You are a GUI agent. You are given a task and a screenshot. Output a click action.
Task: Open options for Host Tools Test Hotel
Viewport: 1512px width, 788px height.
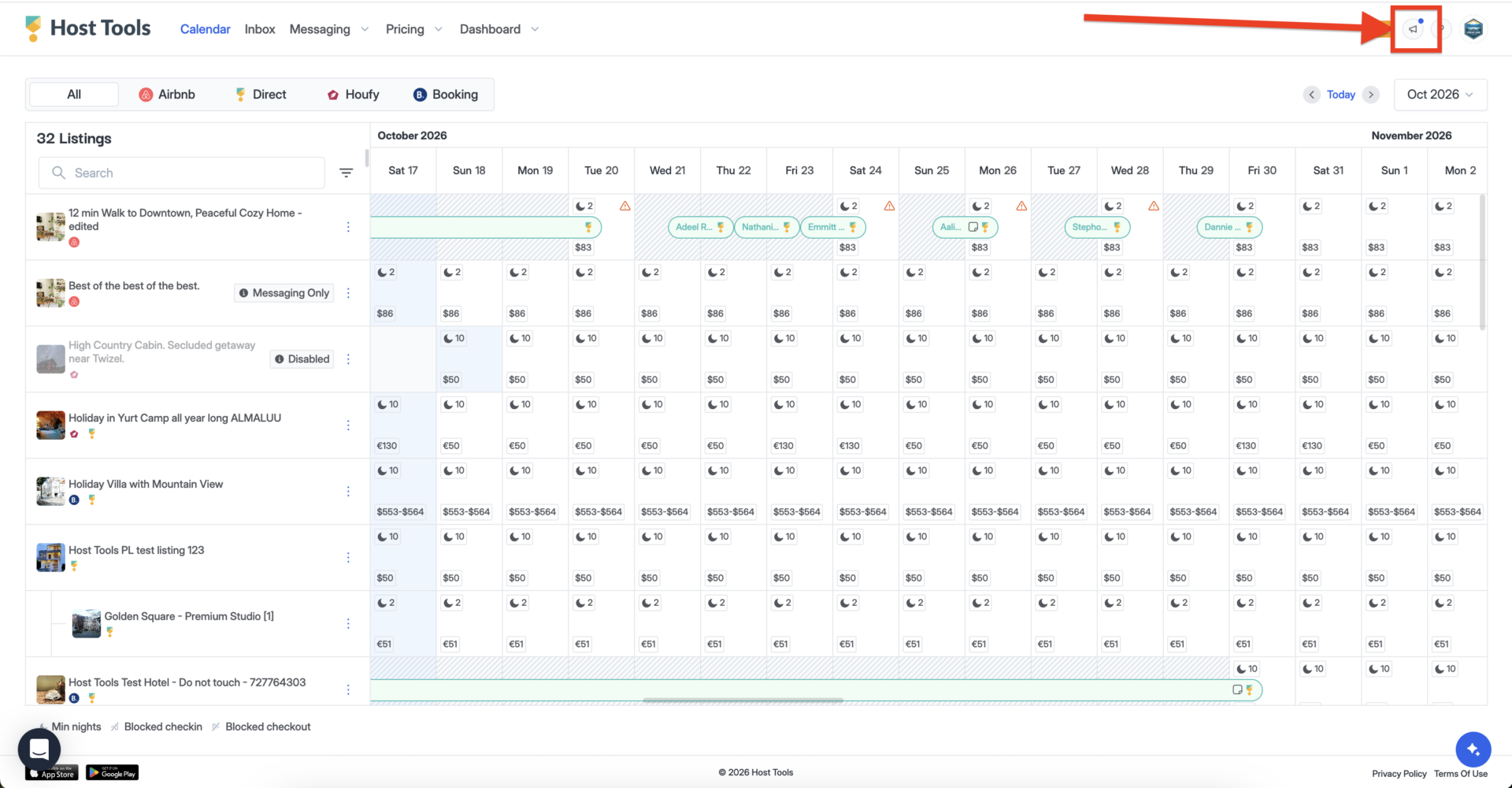pos(348,689)
